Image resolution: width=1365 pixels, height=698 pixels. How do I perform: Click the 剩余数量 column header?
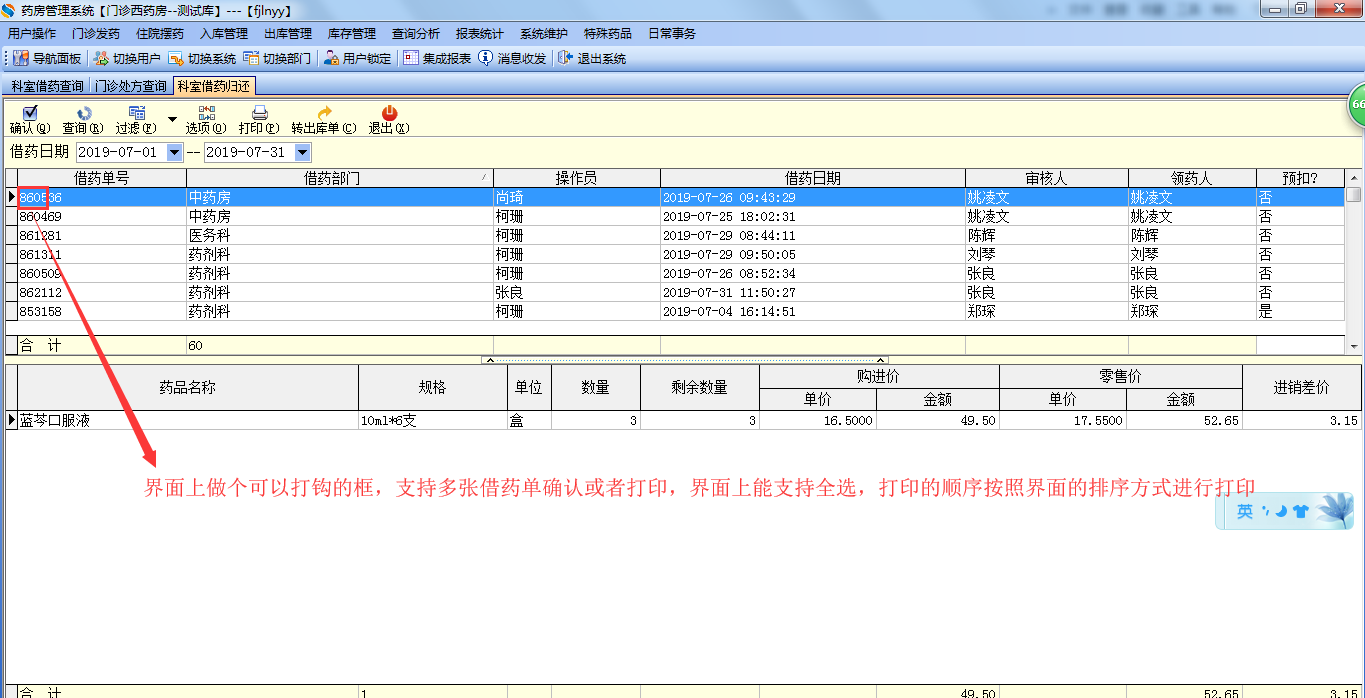coord(700,387)
